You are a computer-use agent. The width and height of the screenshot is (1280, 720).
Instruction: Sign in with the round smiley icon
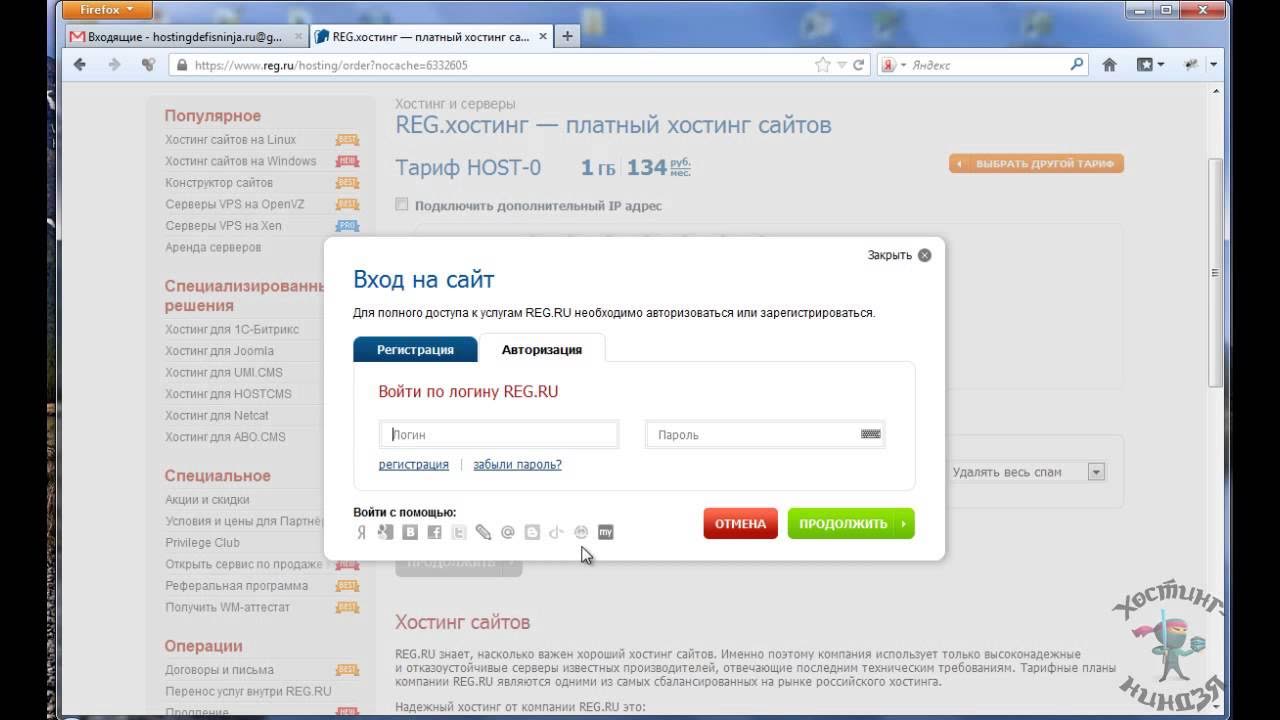pos(580,532)
